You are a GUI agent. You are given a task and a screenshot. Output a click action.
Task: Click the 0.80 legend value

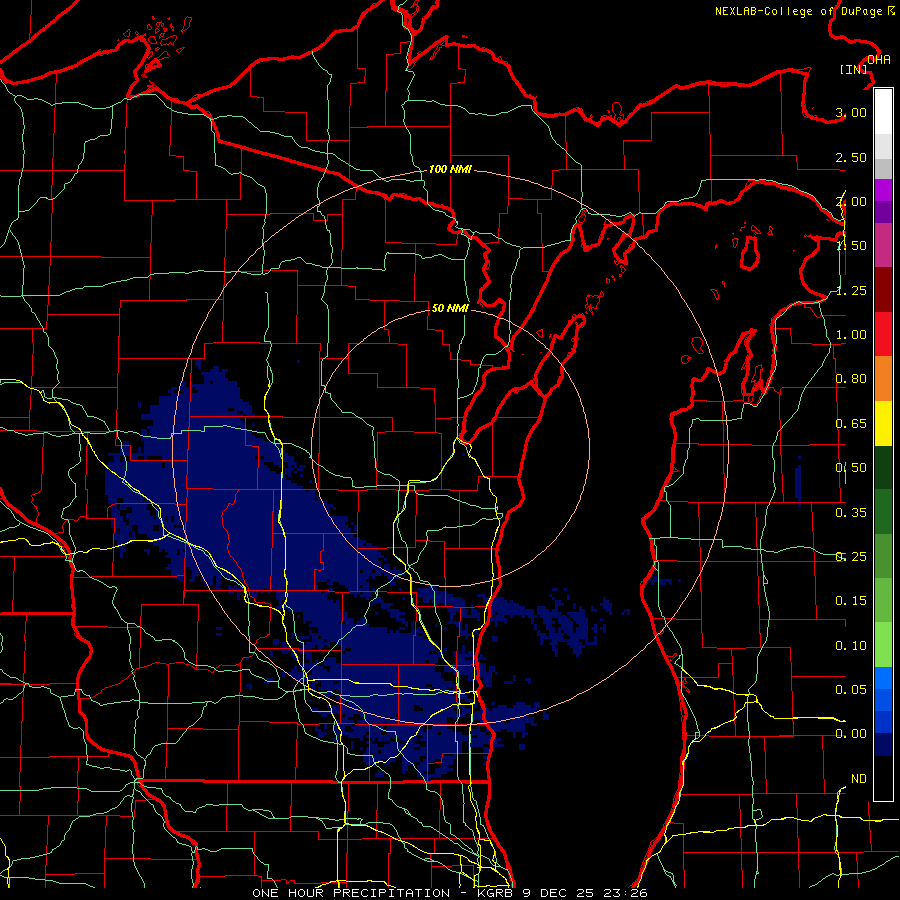851,379
